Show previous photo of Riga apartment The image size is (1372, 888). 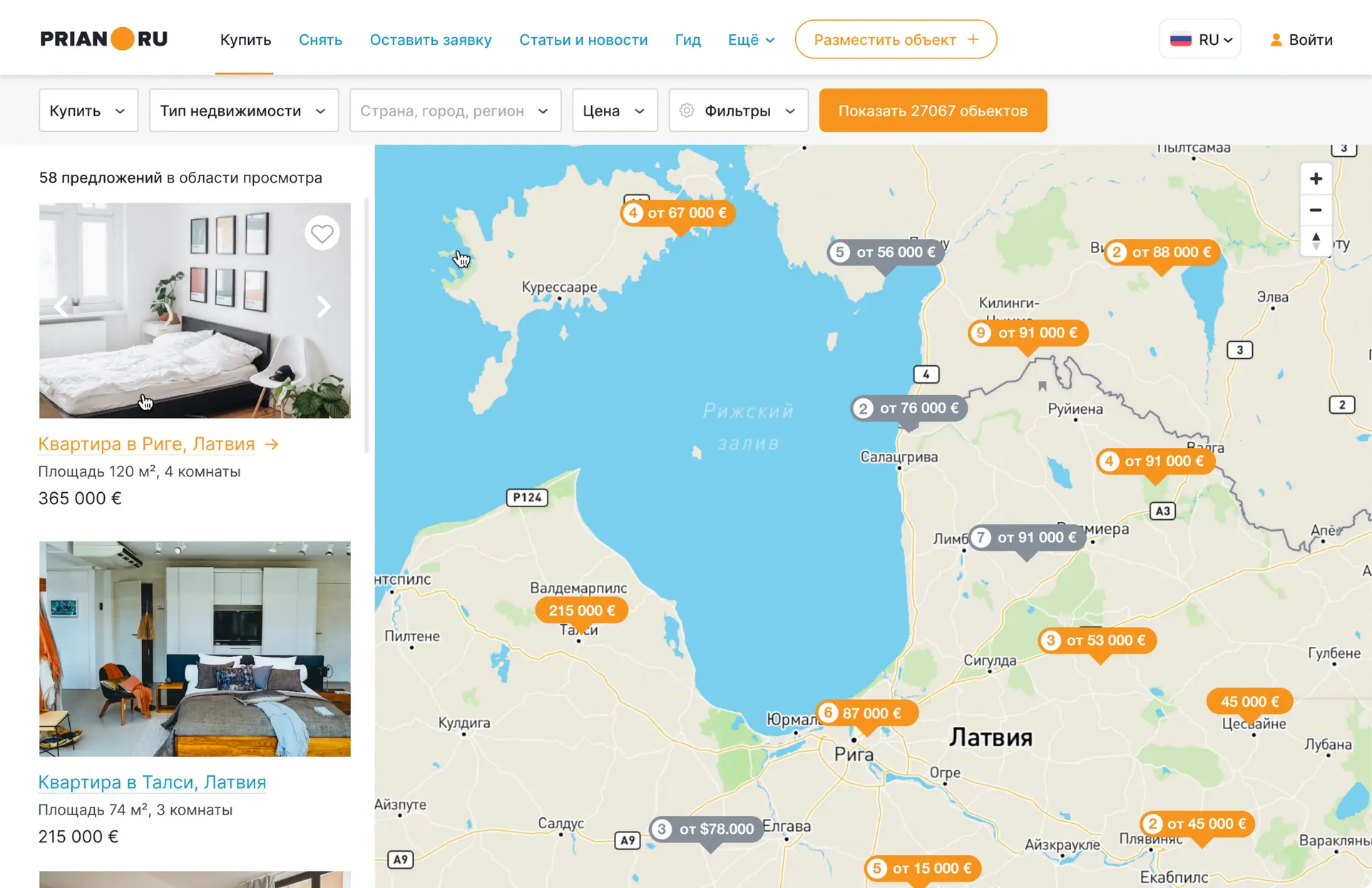(61, 307)
